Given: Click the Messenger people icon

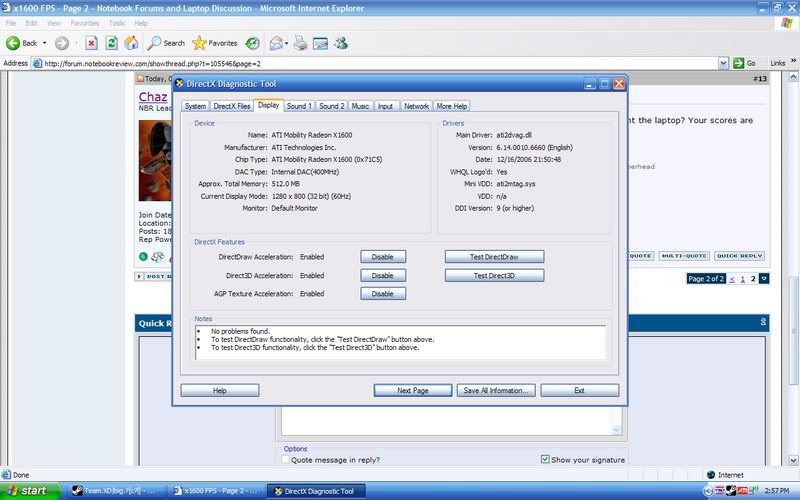Looking at the screenshot, I should 341,43.
